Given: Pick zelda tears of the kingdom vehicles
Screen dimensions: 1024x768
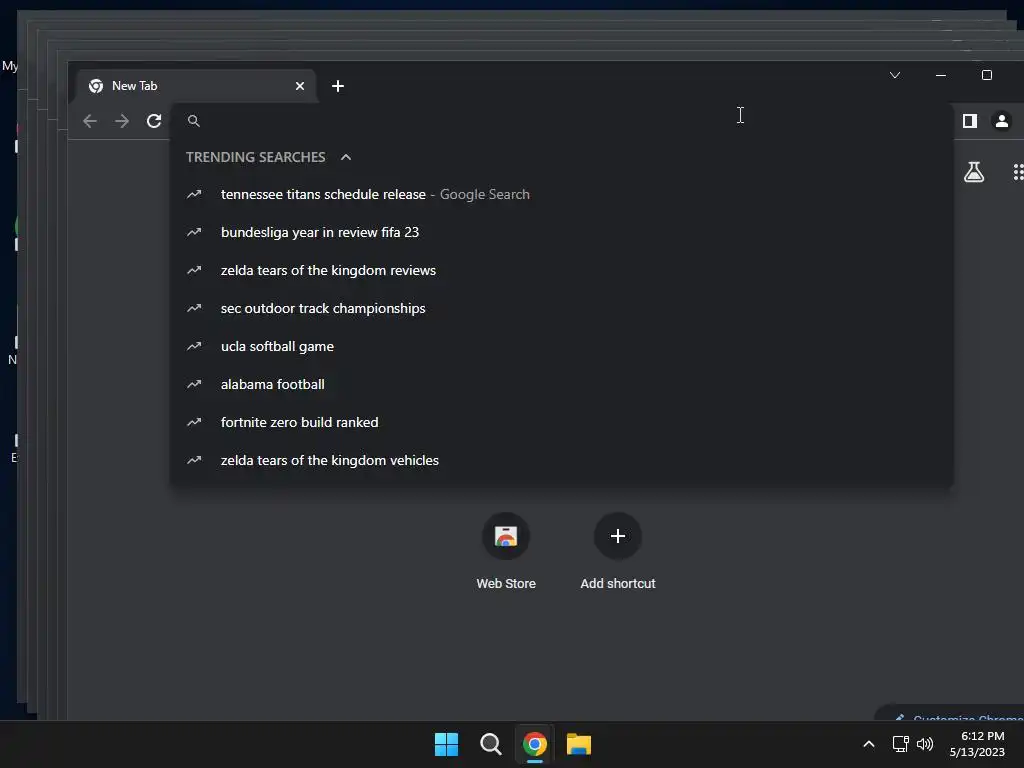Looking at the screenshot, I should coord(562,460).
